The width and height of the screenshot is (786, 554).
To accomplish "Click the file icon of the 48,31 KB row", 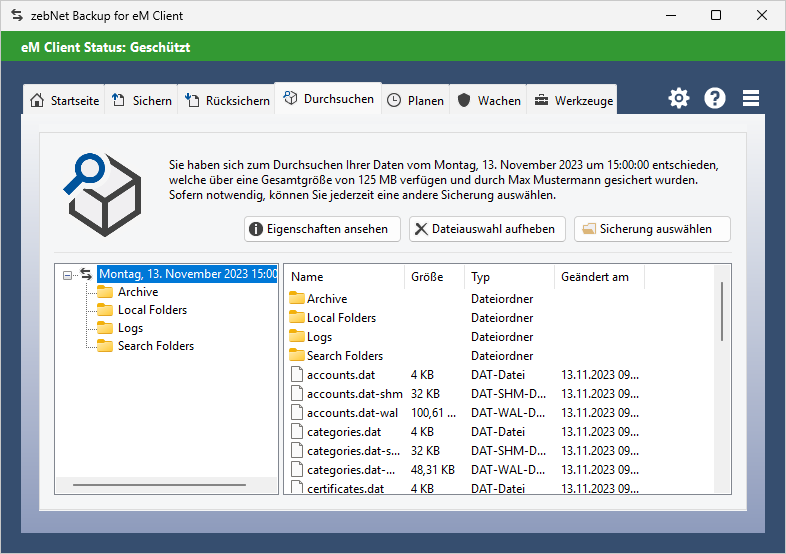I will (297, 470).
